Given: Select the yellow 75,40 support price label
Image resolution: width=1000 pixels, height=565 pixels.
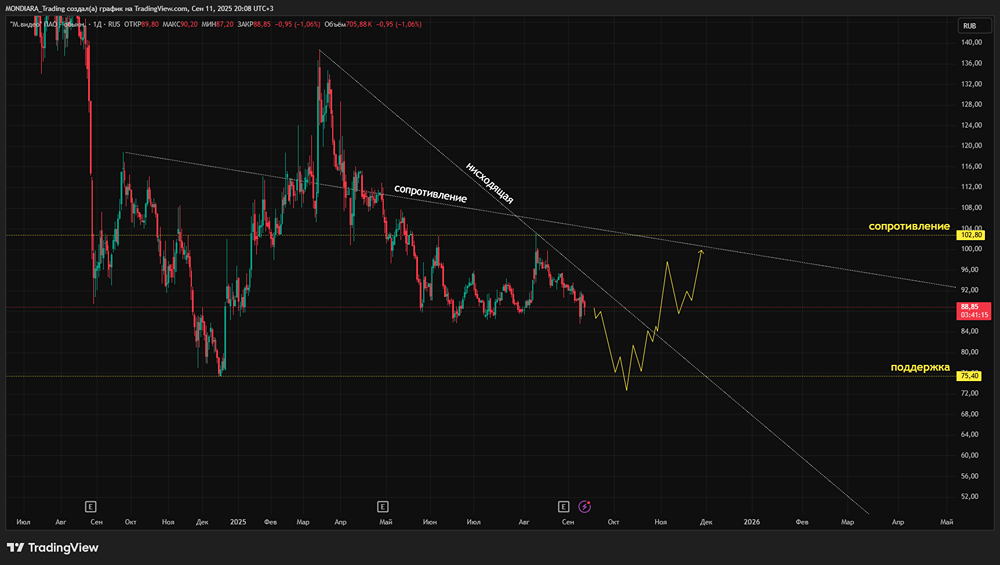Looking at the screenshot, I should [969, 376].
